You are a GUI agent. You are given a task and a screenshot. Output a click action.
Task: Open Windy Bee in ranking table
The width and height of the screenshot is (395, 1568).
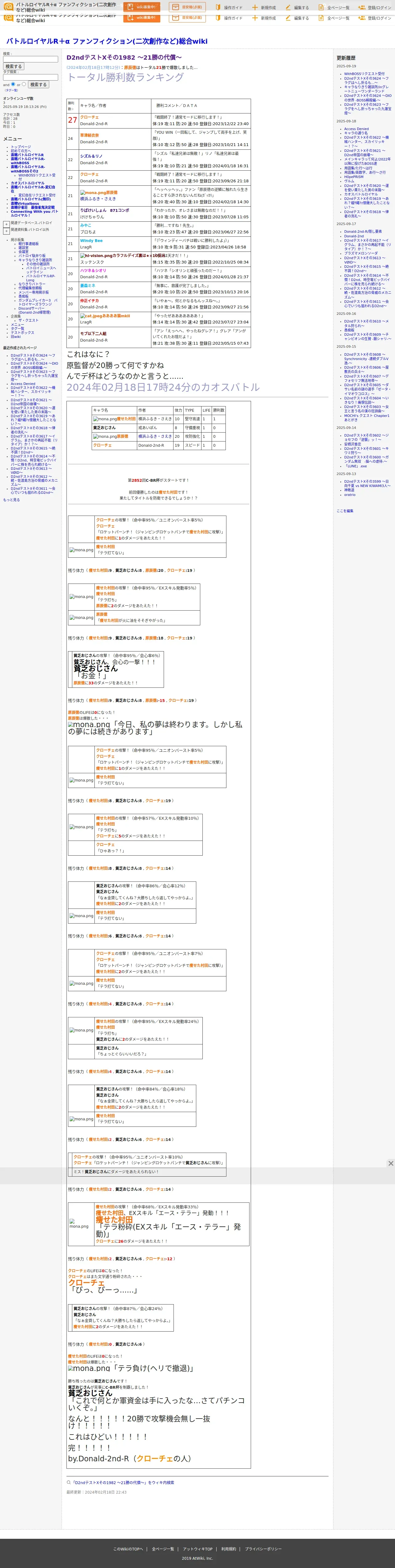(91, 240)
